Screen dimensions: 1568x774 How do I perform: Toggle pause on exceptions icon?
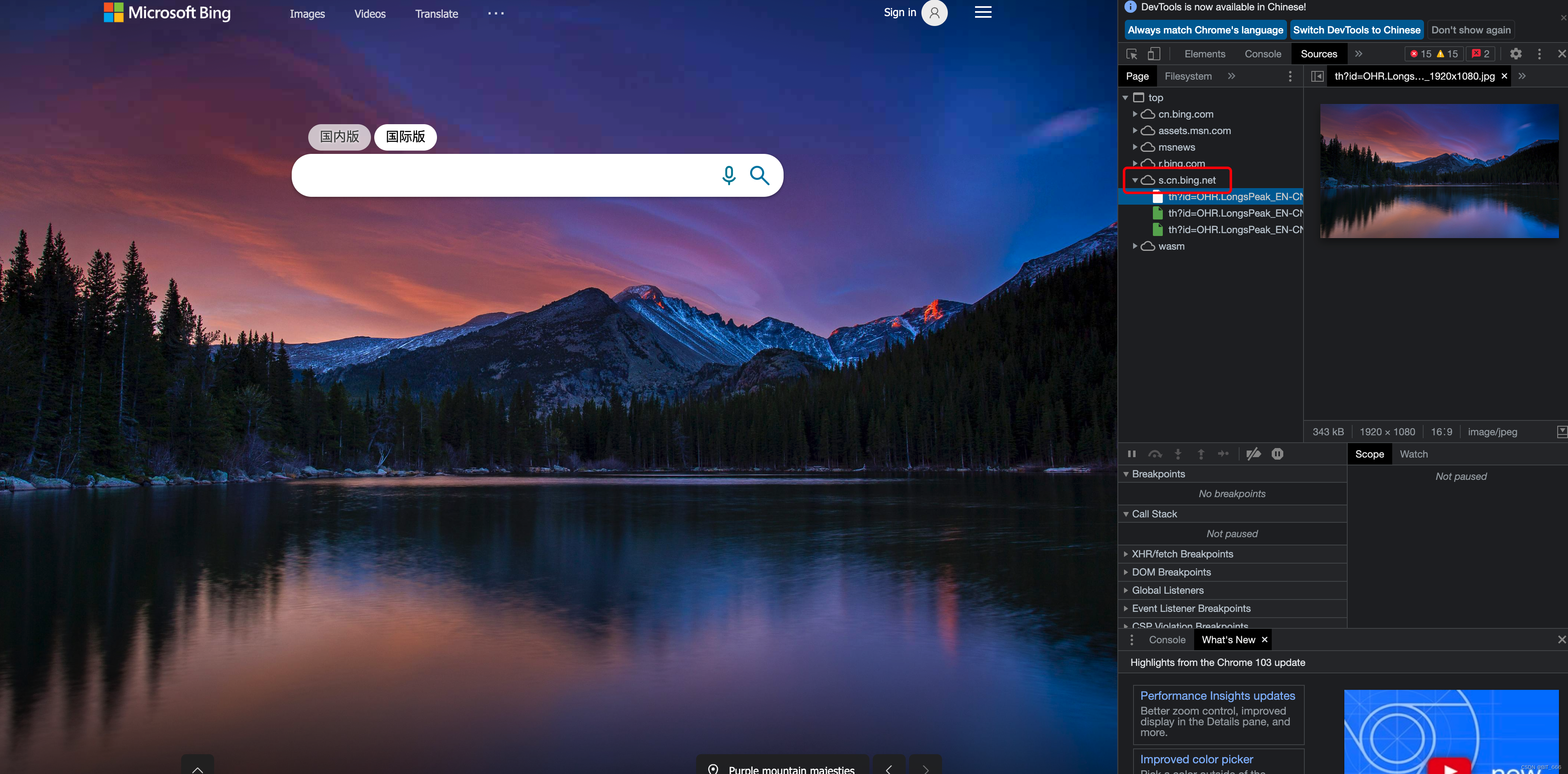point(1277,454)
